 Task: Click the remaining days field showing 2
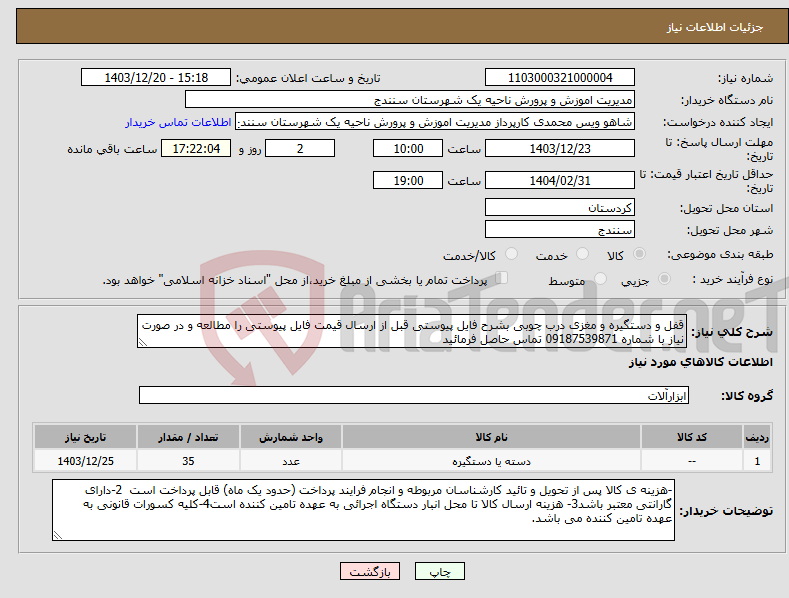pyautogui.click(x=300, y=148)
